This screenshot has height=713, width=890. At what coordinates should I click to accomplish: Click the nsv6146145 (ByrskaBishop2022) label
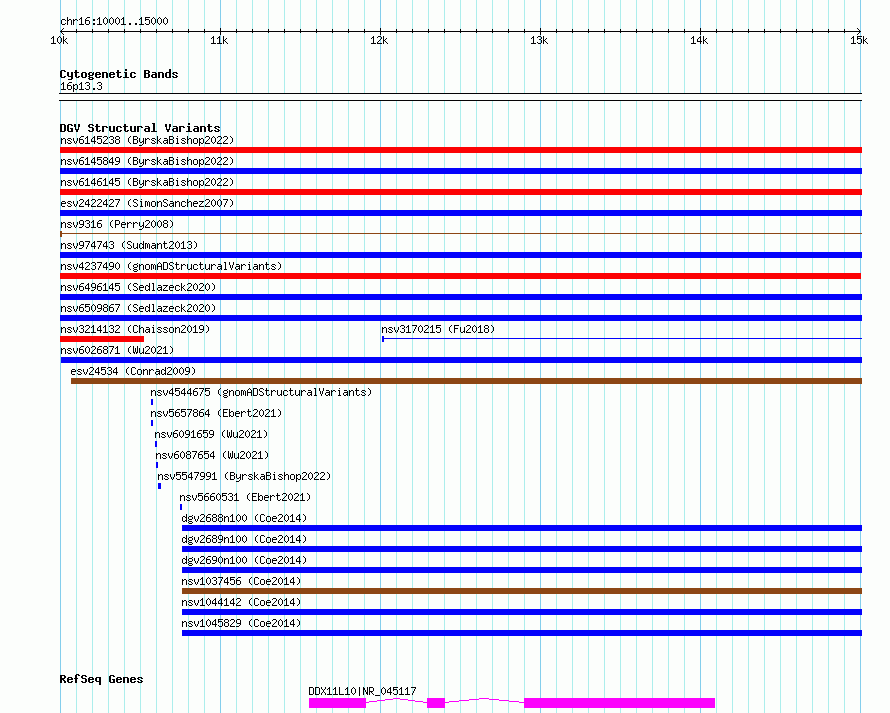point(147,182)
